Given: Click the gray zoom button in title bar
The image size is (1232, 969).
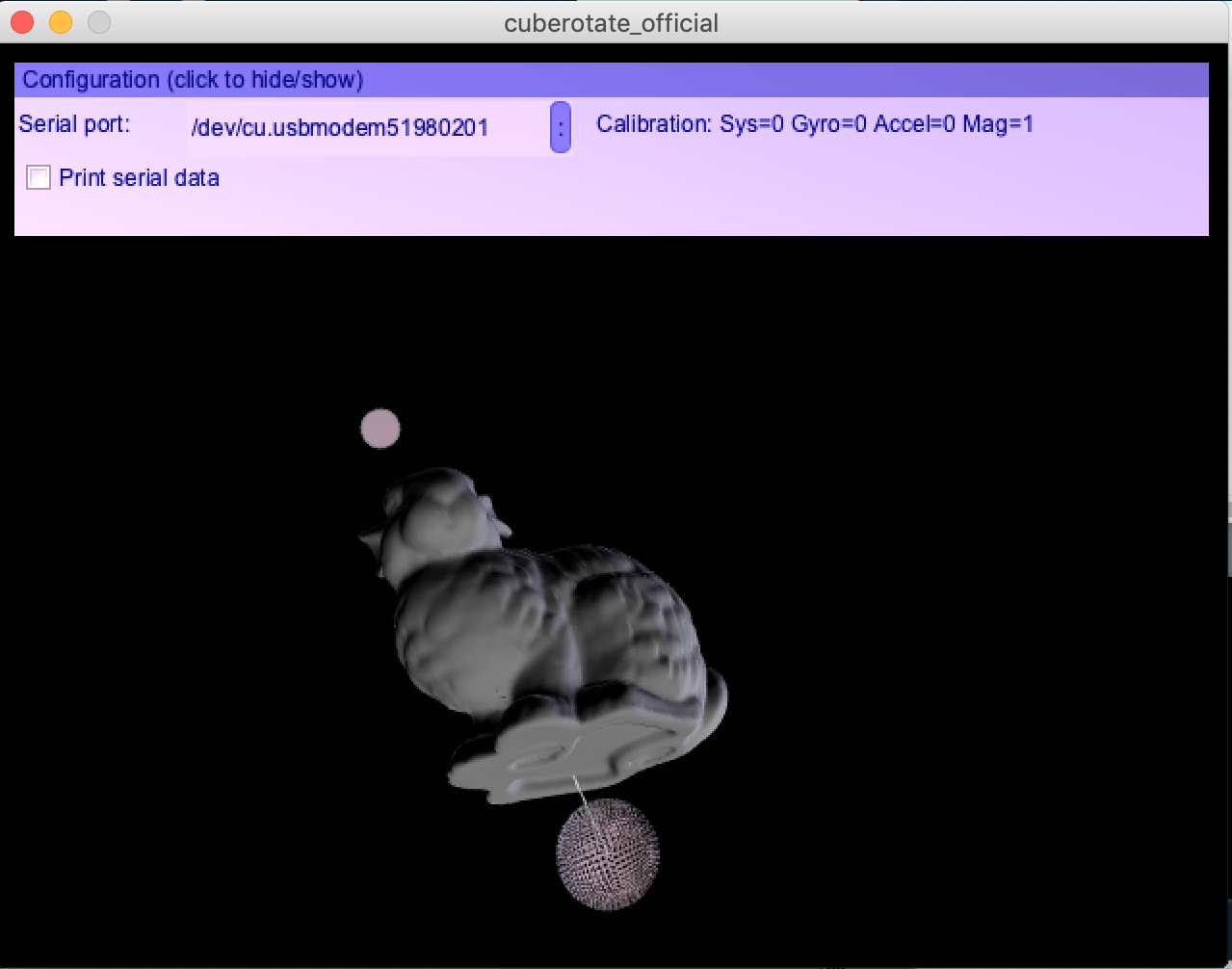Looking at the screenshot, I should pyautogui.click(x=99, y=22).
